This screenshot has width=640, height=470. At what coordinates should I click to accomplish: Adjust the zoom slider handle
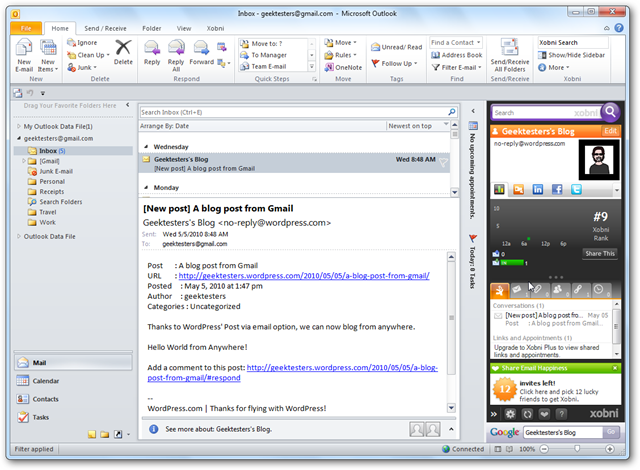(577, 449)
